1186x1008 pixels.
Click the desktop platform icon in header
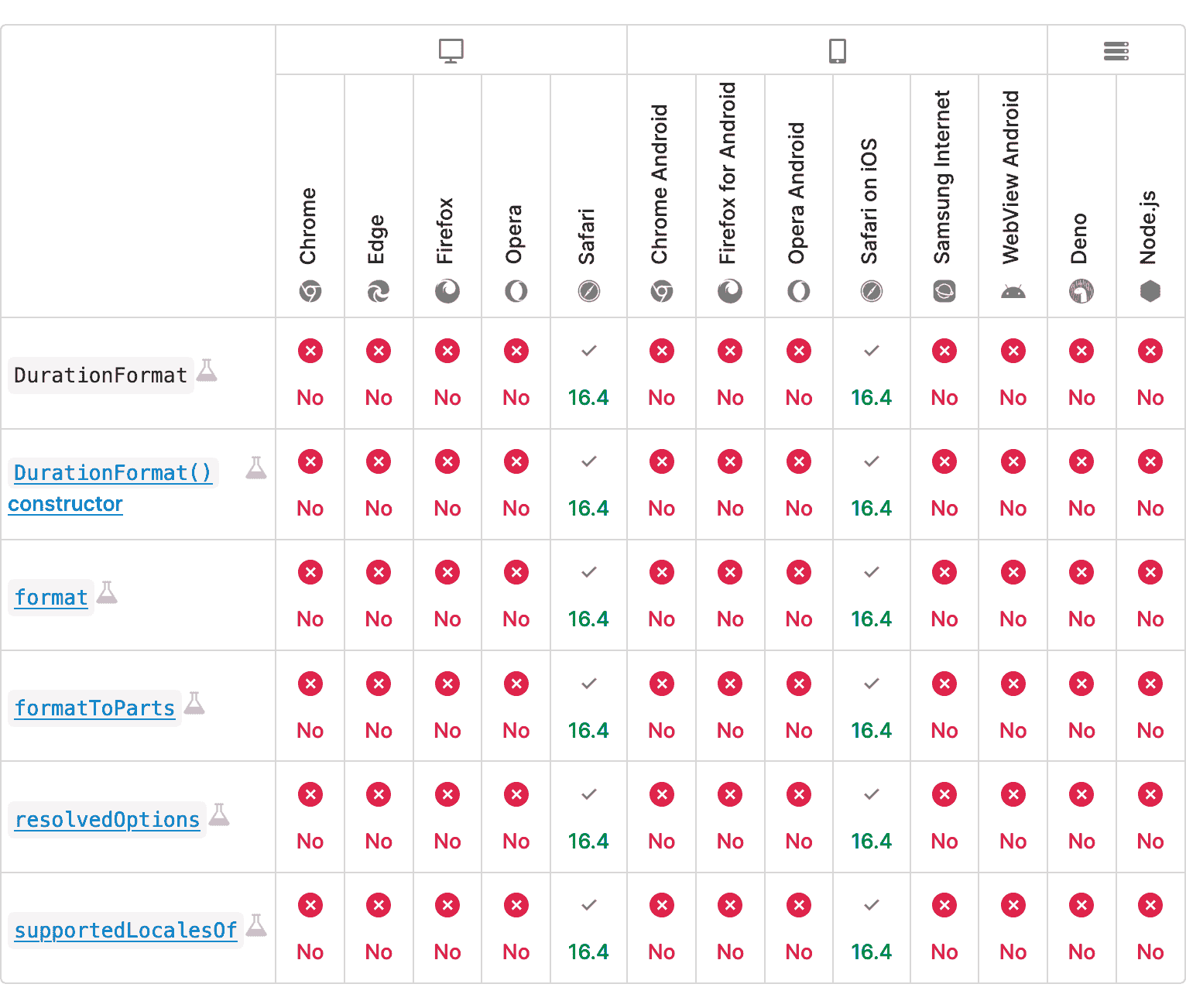coord(451,51)
